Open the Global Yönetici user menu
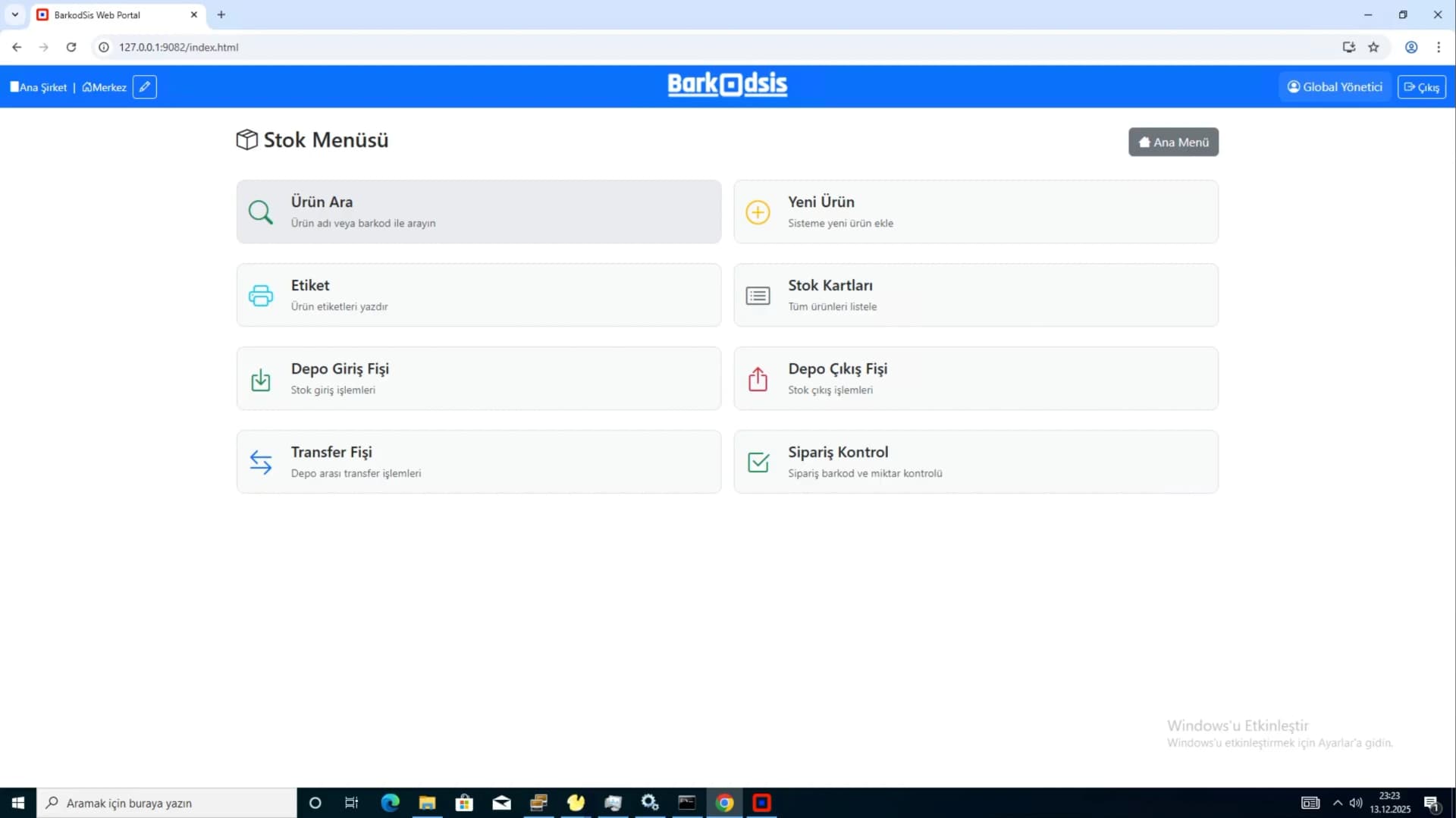Screen dimensions: 1456x818 pyautogui.click(x=1335, y=87)
